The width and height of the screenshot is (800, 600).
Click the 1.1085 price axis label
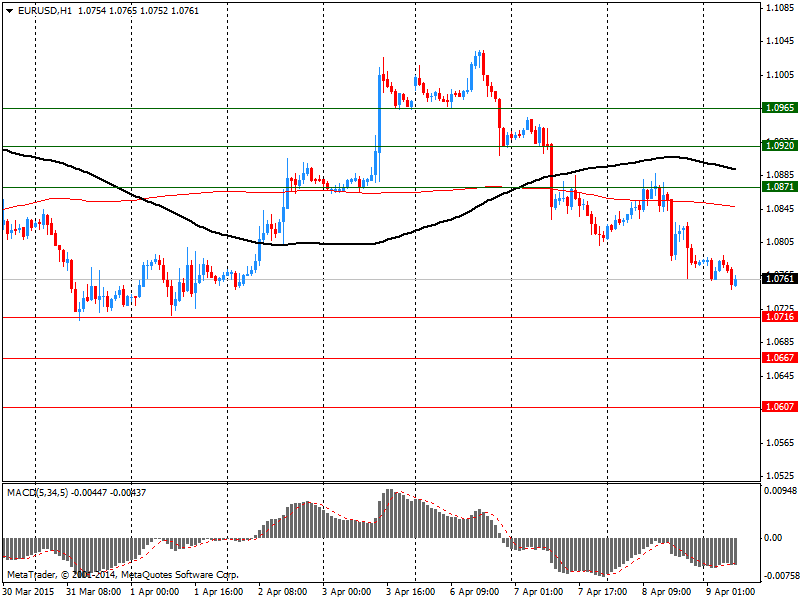tap(781, 8)
